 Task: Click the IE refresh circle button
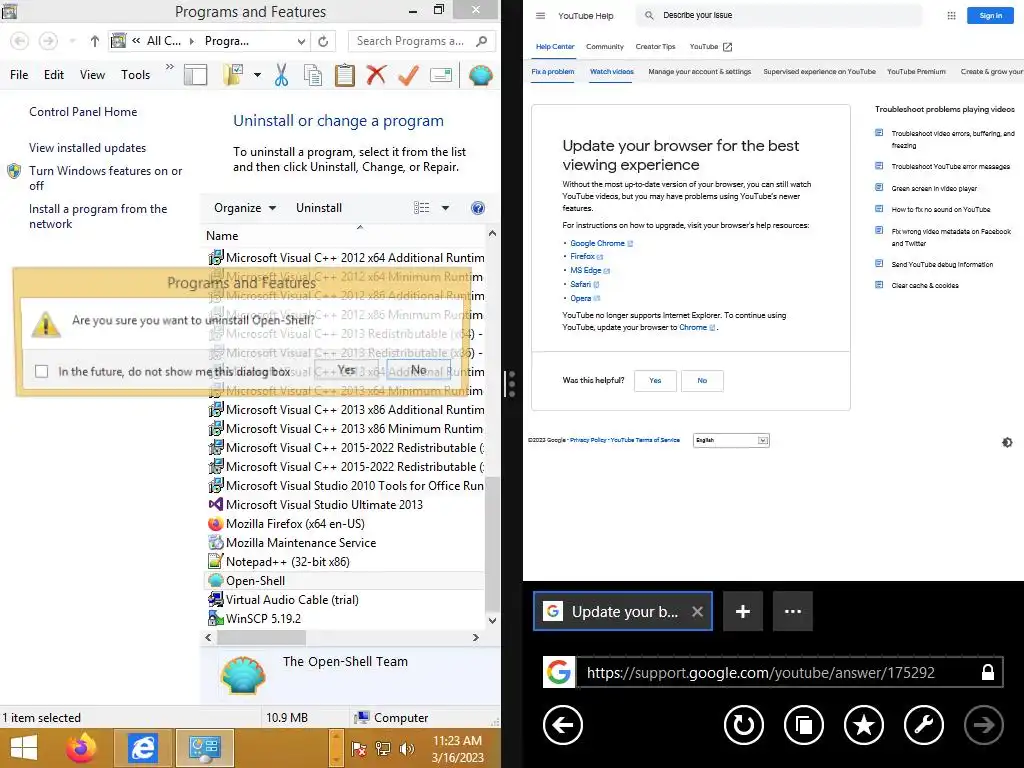pos(744,725)
